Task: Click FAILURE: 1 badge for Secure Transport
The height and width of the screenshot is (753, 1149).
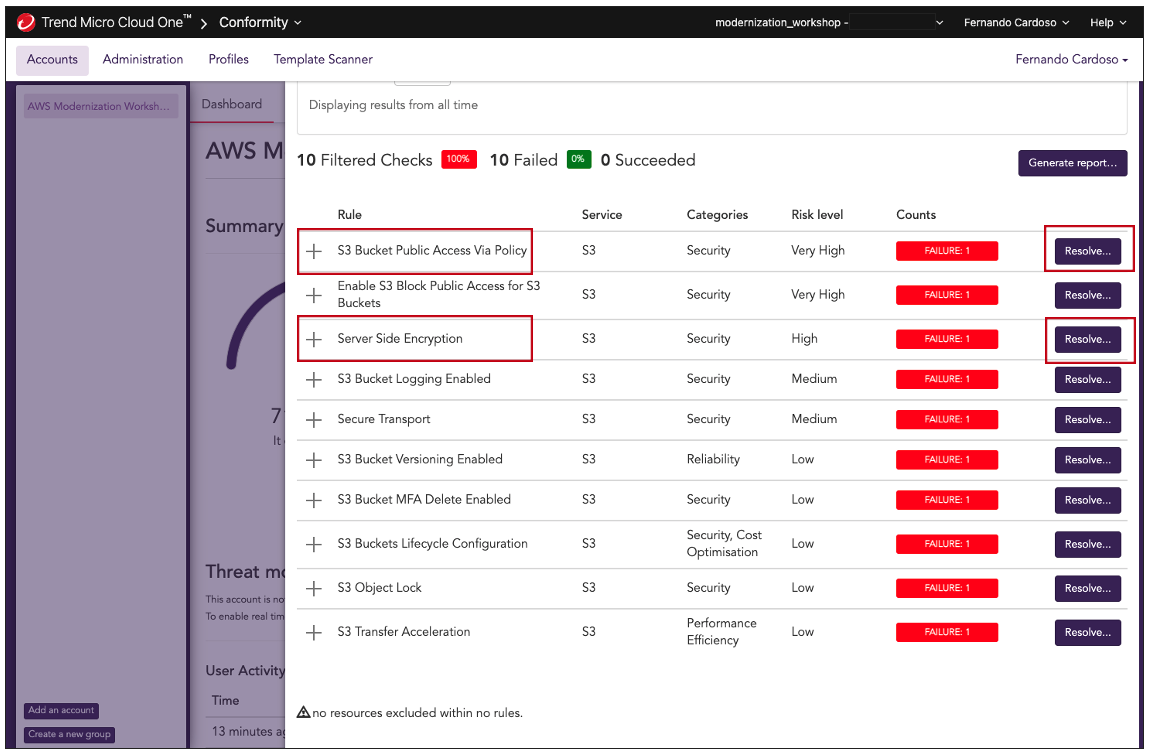Action: pos(947,420)
